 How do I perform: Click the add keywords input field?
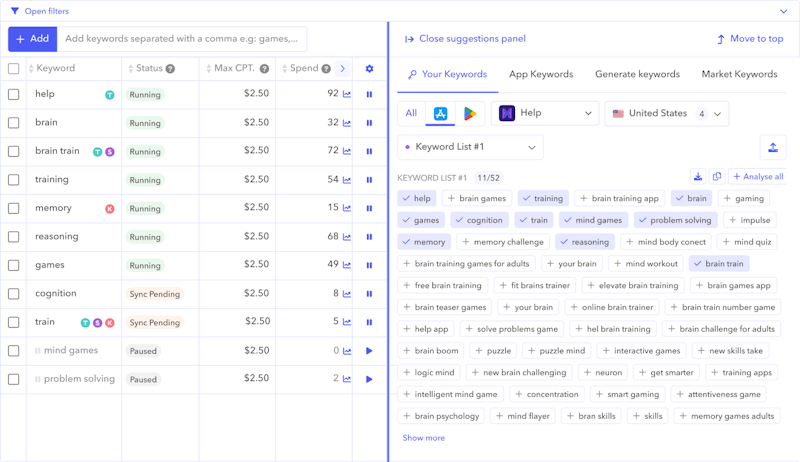182,39
